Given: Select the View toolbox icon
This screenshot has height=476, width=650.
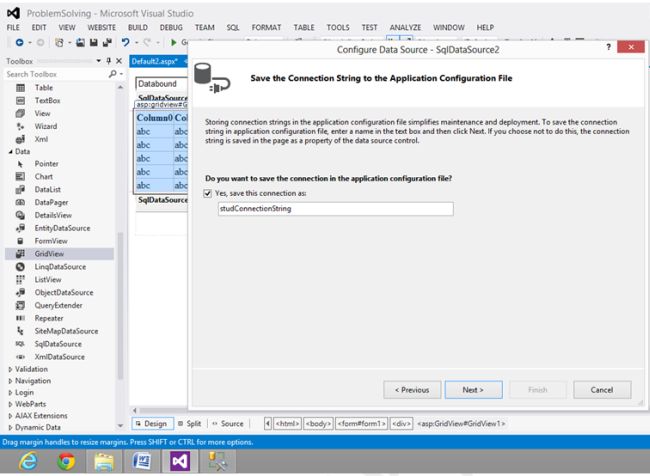Looking at the screenshot, I should [x=20, y=114].
